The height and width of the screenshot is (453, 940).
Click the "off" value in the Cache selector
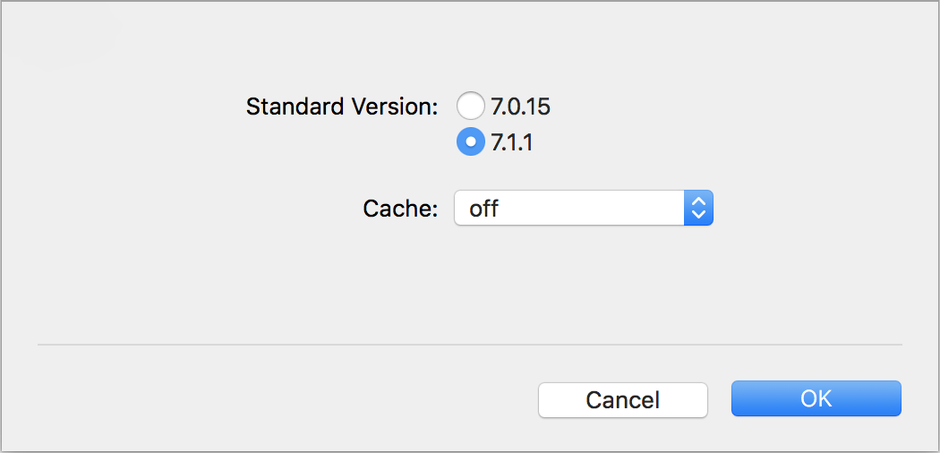pyautogui.click(x=485, y=208)
